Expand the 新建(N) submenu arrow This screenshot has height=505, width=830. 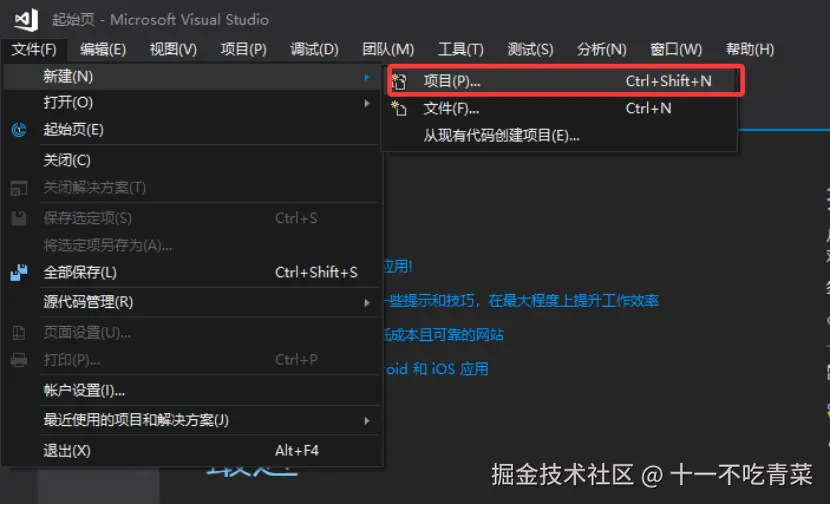click(x=367, y=77)
